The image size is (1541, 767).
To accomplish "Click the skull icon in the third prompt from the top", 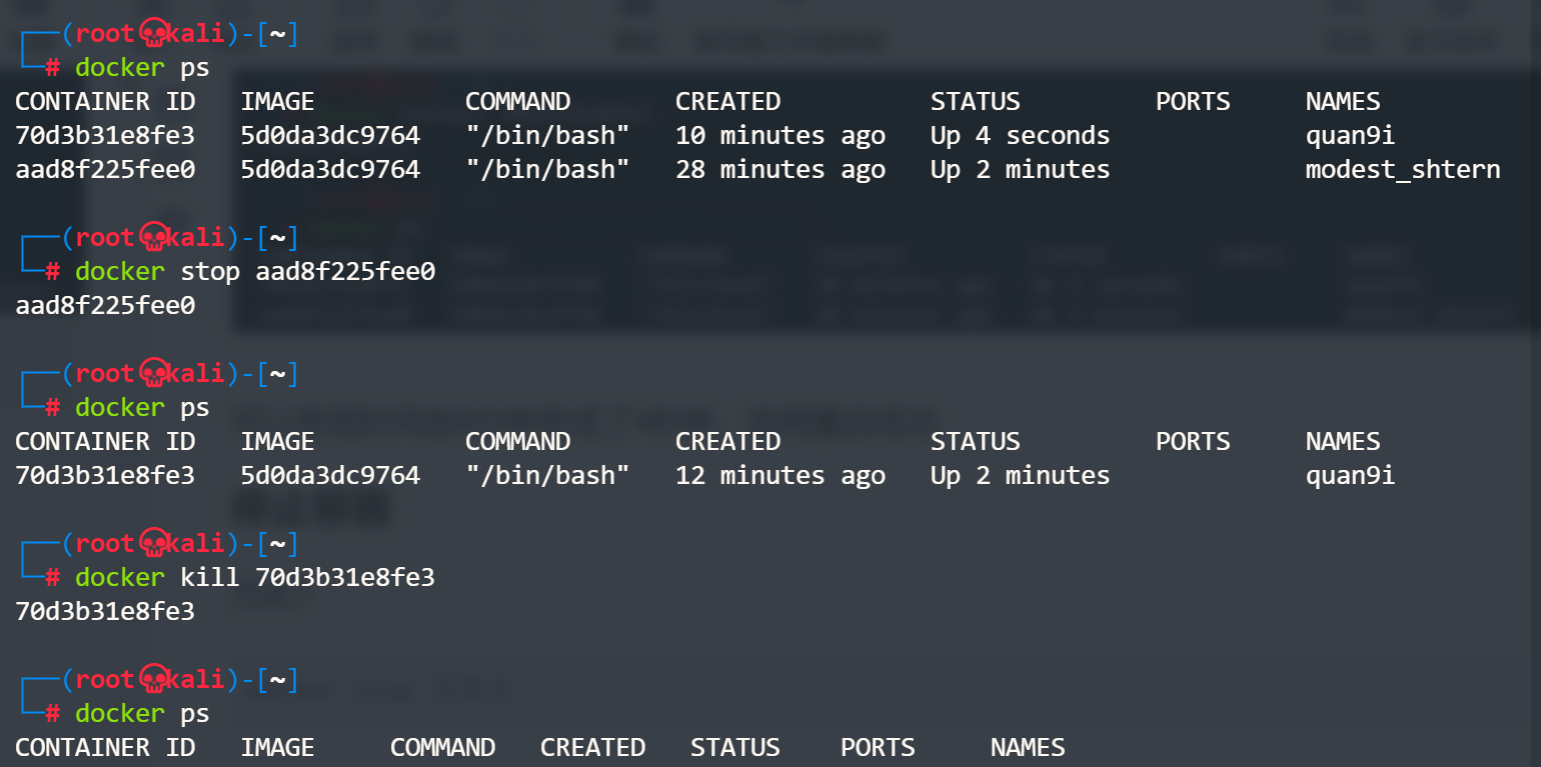I will click(153, 374).
